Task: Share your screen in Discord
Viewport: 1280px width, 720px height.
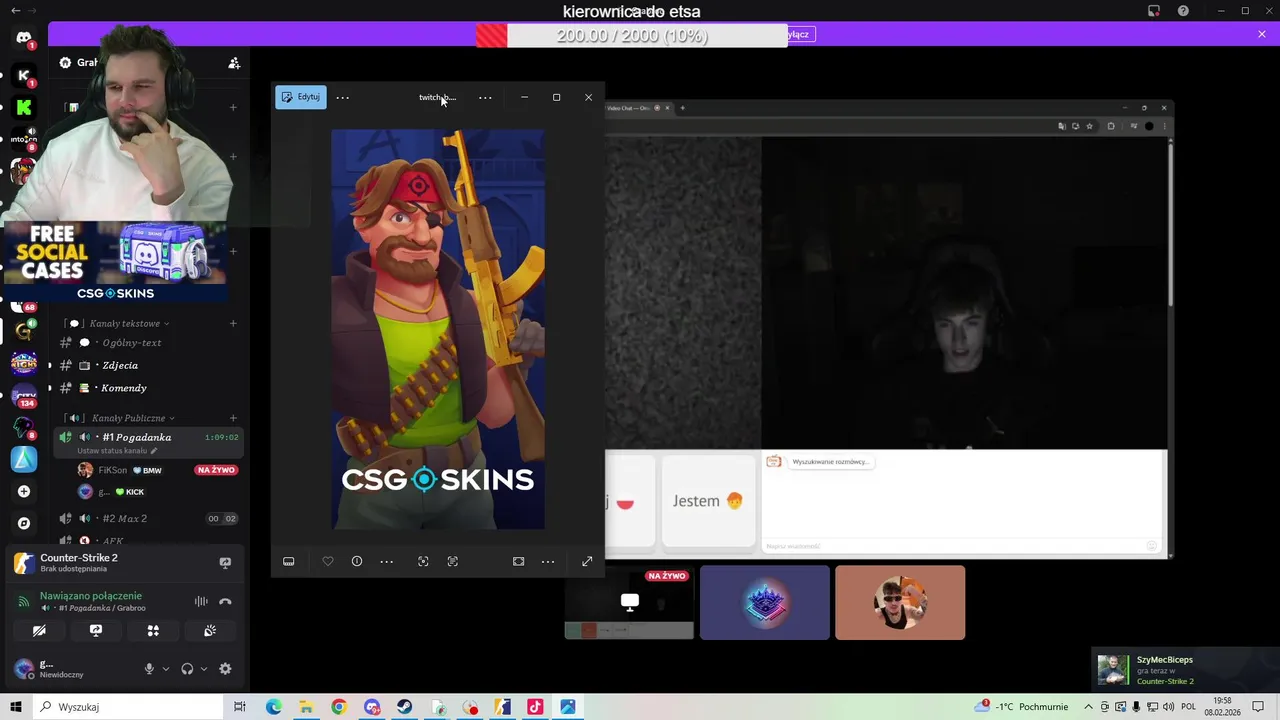Action: click(x=96, y=631)
